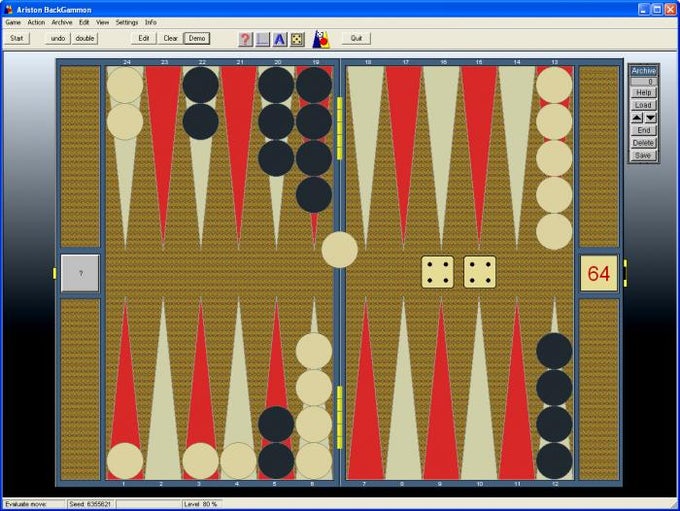680x511 pixels.
Task: Click the blank gray board toolbar icon
Action: (262, 39)
